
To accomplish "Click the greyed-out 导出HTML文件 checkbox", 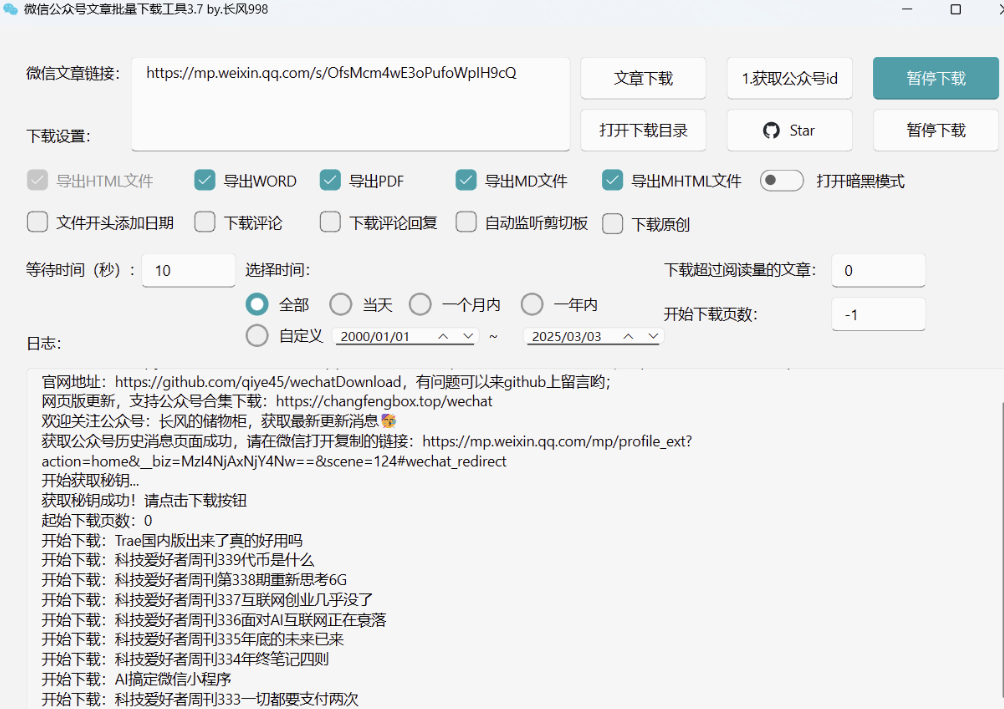I will point(37,181).
